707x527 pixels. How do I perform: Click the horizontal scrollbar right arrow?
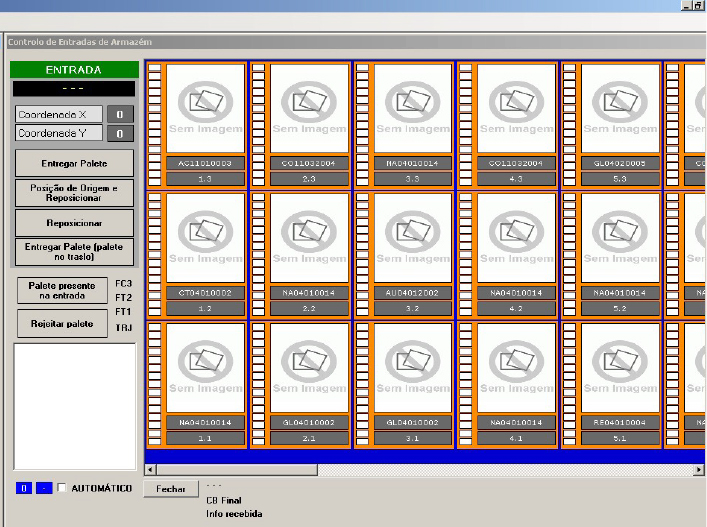pyautogui.click(x=700, y=470)
